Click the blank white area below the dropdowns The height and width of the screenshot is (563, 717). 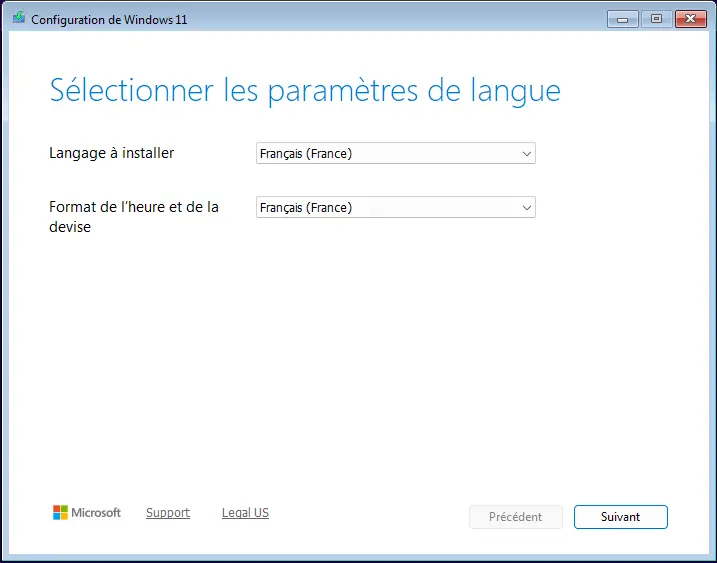pos(358,360)
